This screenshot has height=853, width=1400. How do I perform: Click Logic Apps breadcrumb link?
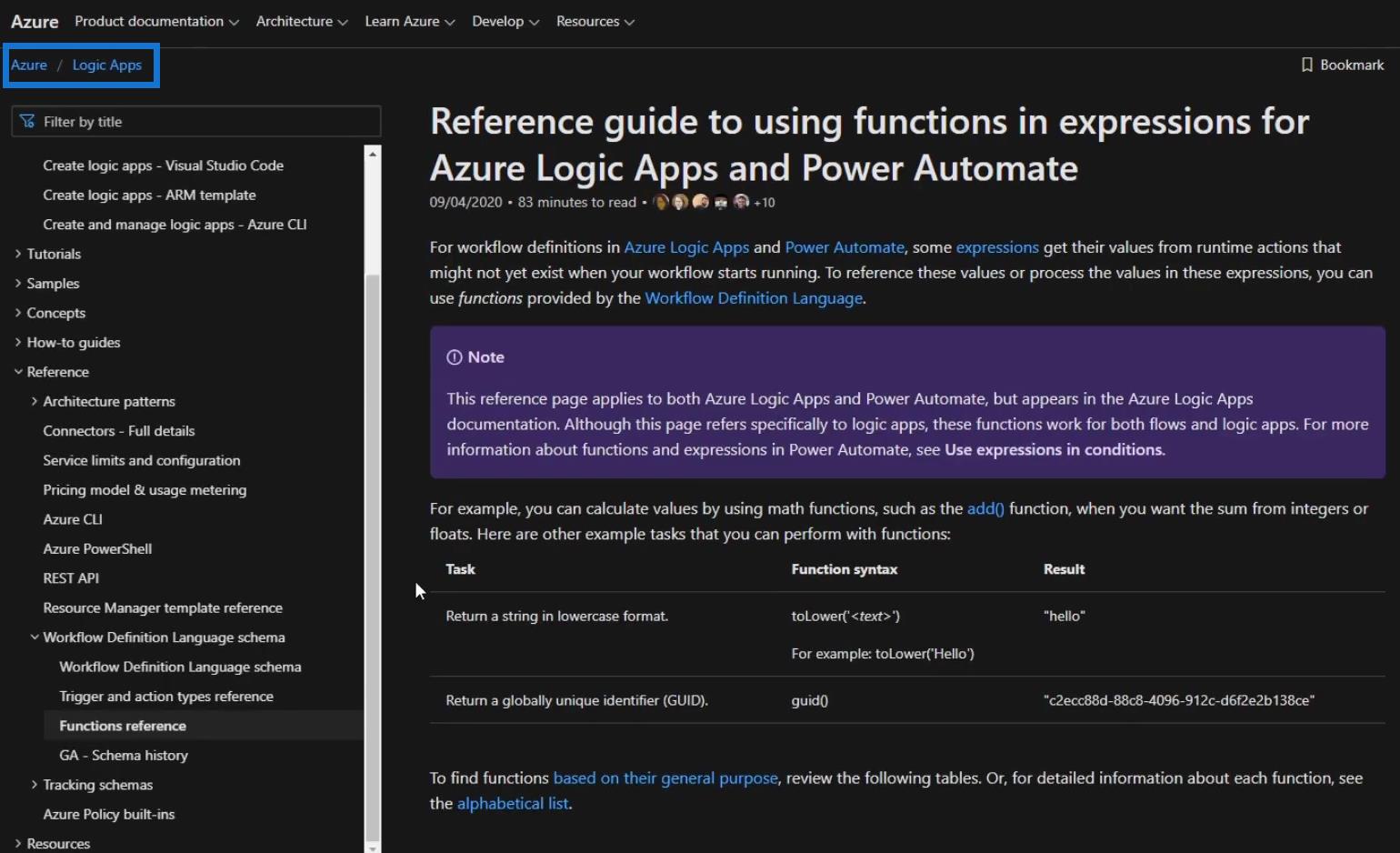pyautogui.click(x=107, y=65)
